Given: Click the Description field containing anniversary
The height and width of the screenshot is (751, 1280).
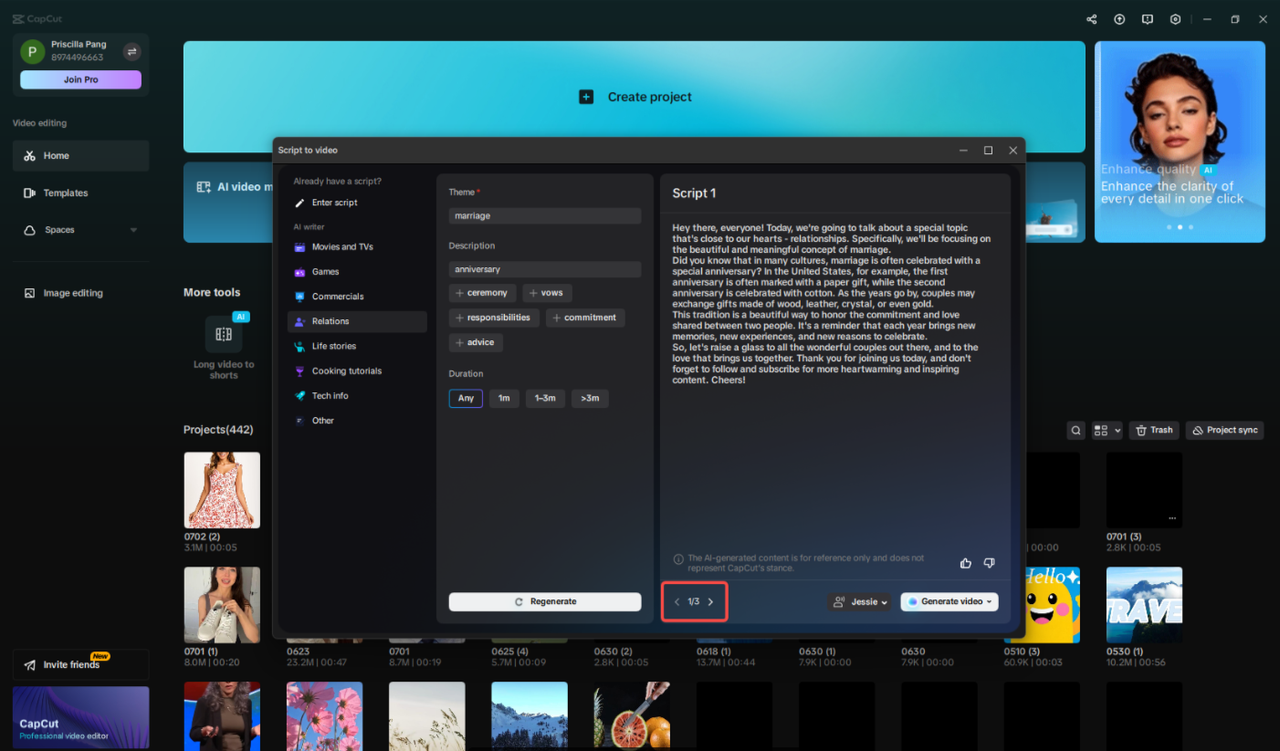Looking at the screenshot, I should [x=545, y=270].
